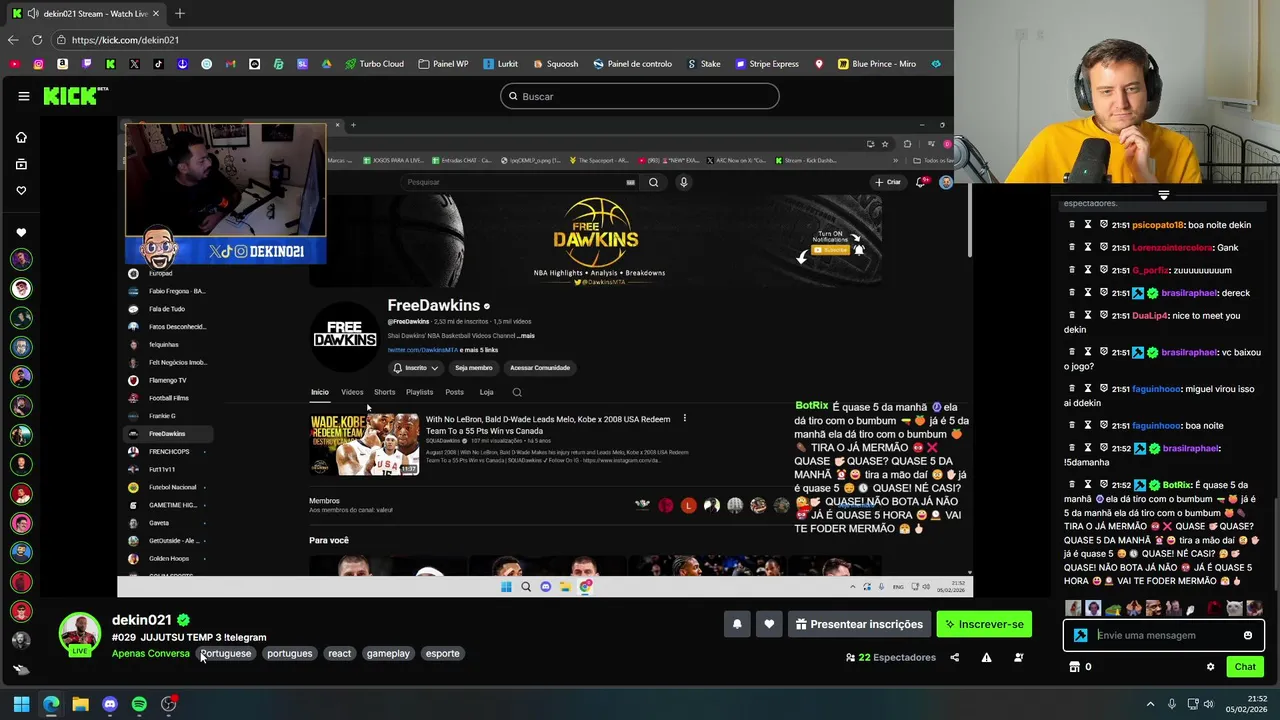The image size is (1280, 720).
Task: Open the X bookmark icon
Action: 134,64
